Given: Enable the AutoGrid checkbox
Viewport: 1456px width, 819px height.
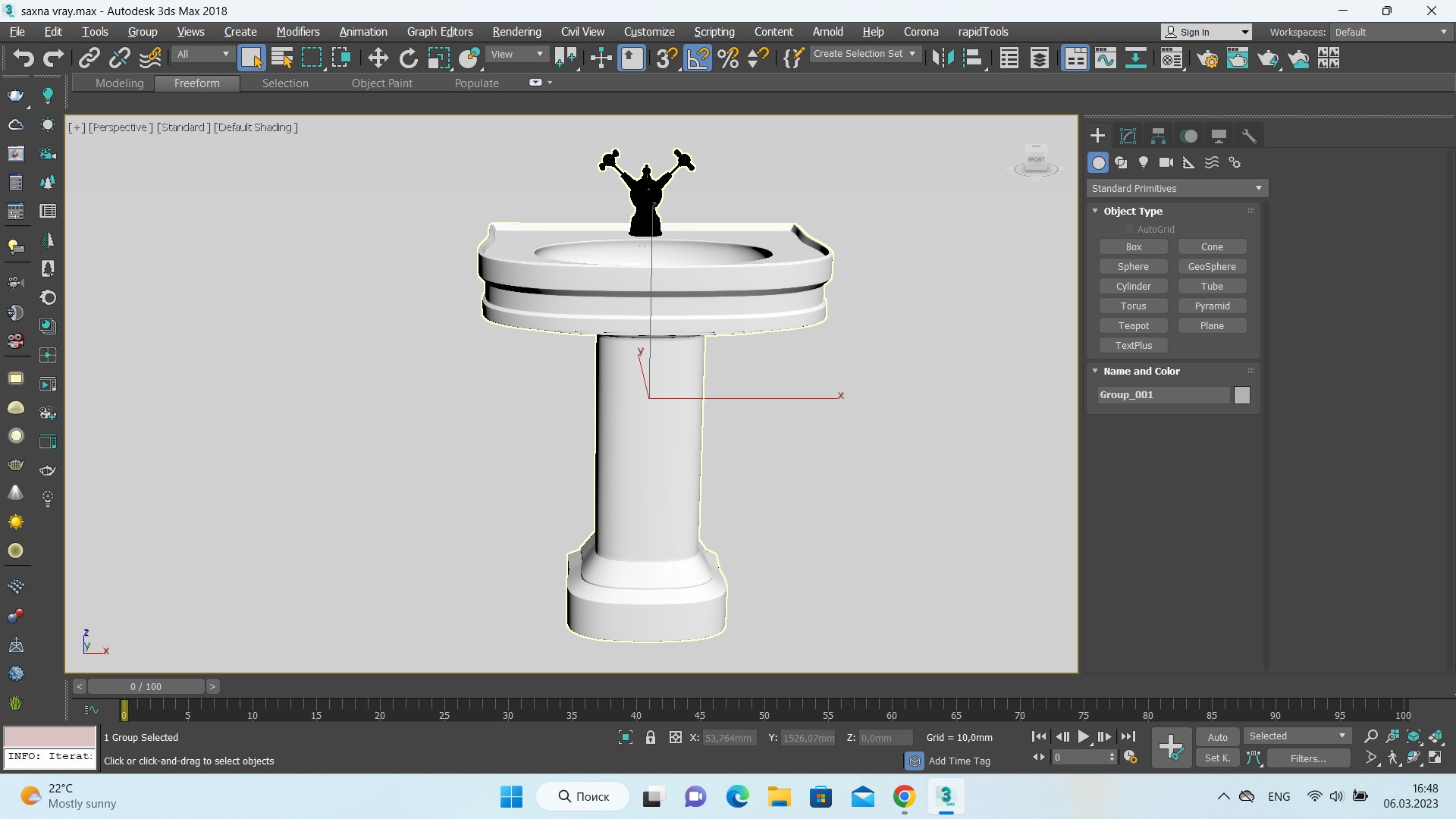Looking at the screenshot, I should coord(1129,229).
